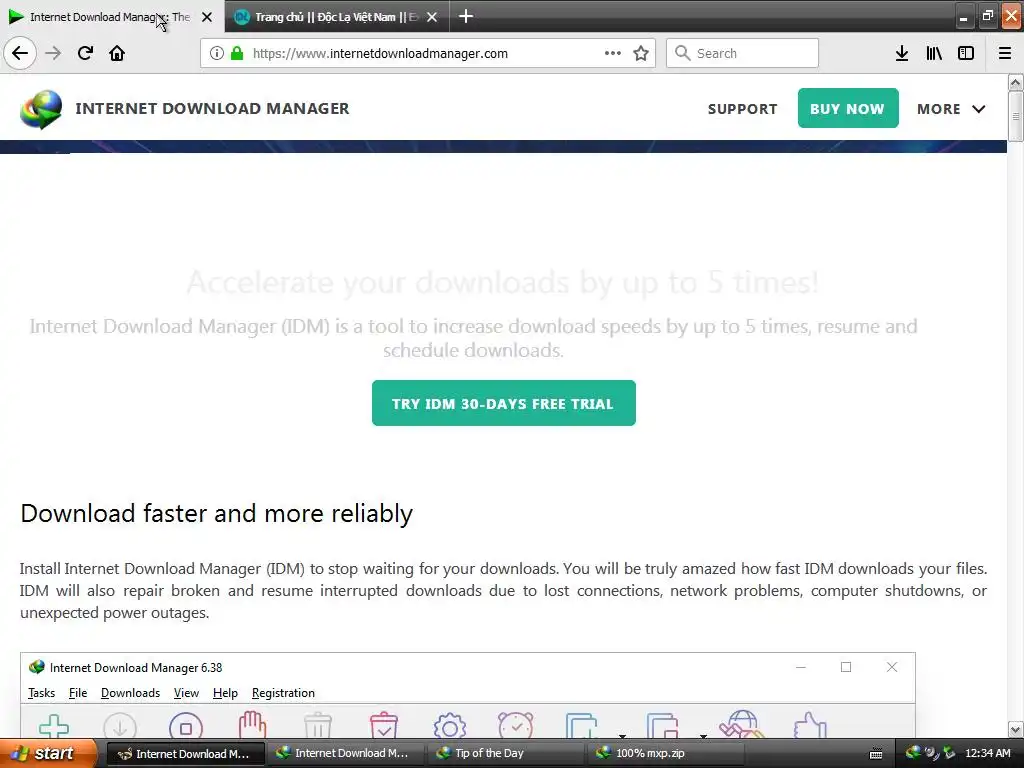Click Downloads menu in IDM screenshot

click(130, 693)
